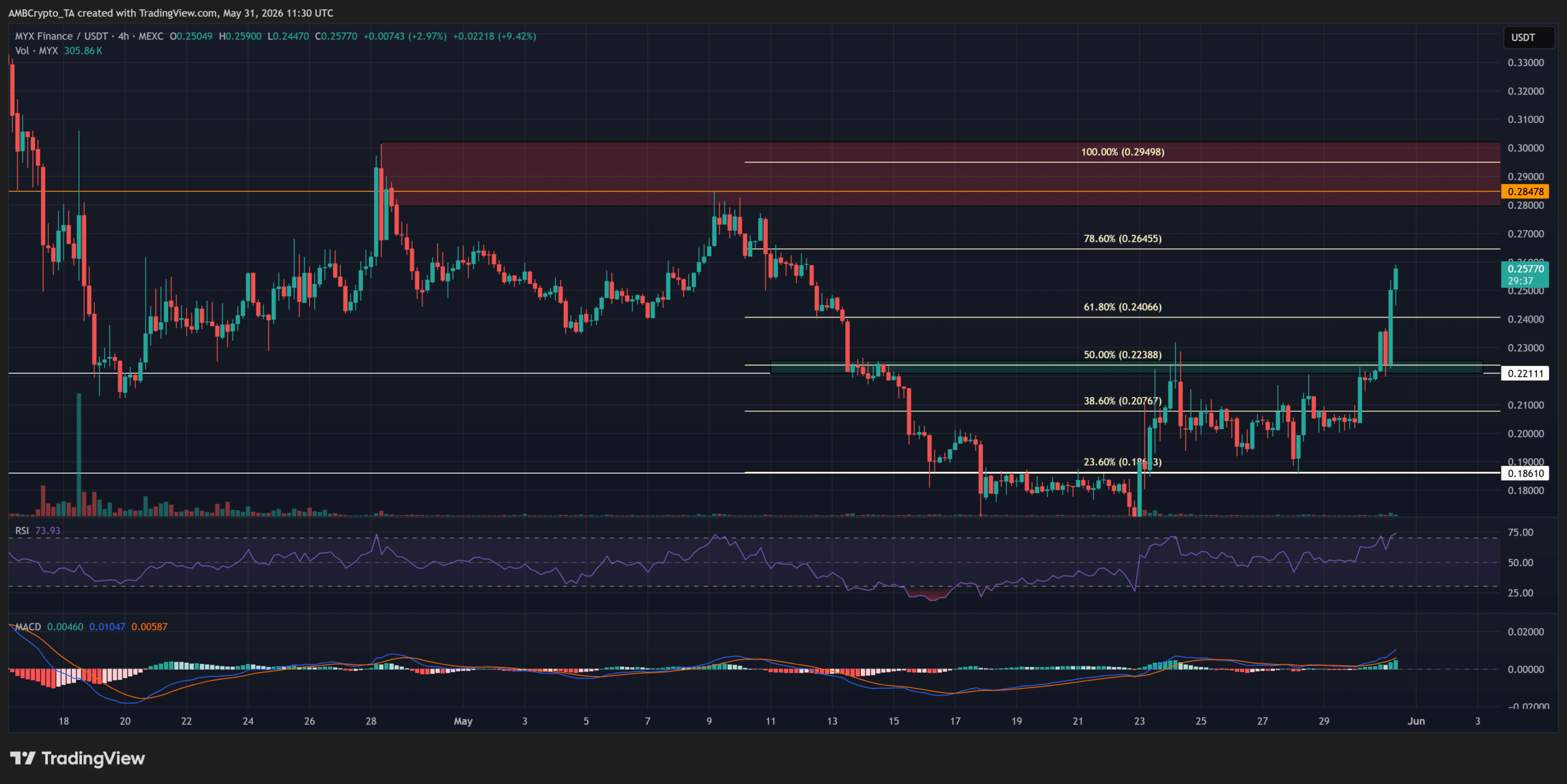
Task: Select the 38.60% (0.20767) Fibonacci label
Action: (1123, 401)
